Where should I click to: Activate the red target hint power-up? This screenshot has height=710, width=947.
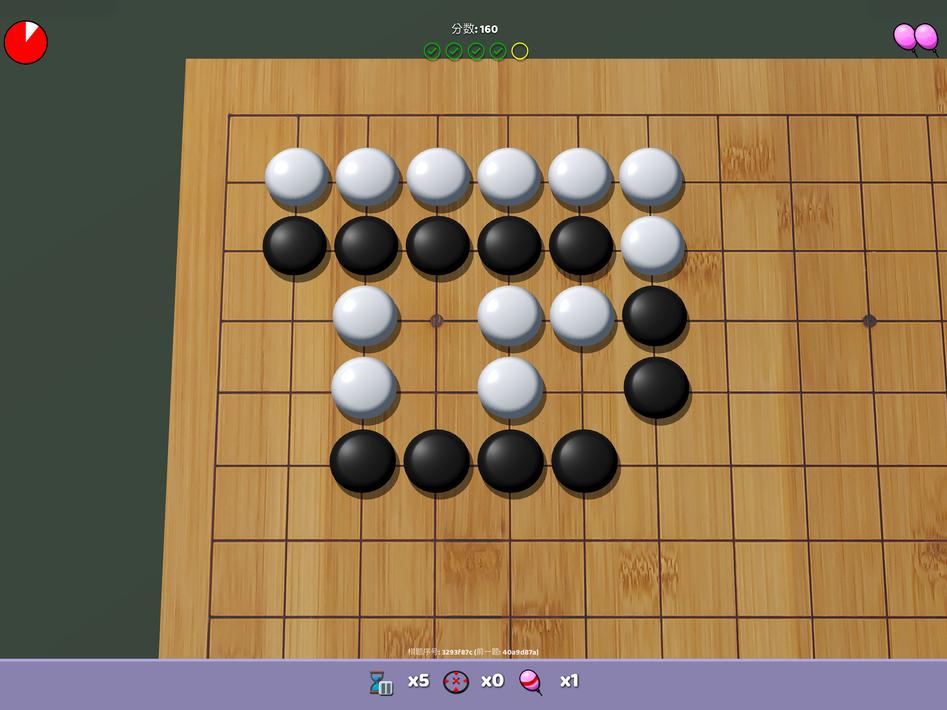457,680
